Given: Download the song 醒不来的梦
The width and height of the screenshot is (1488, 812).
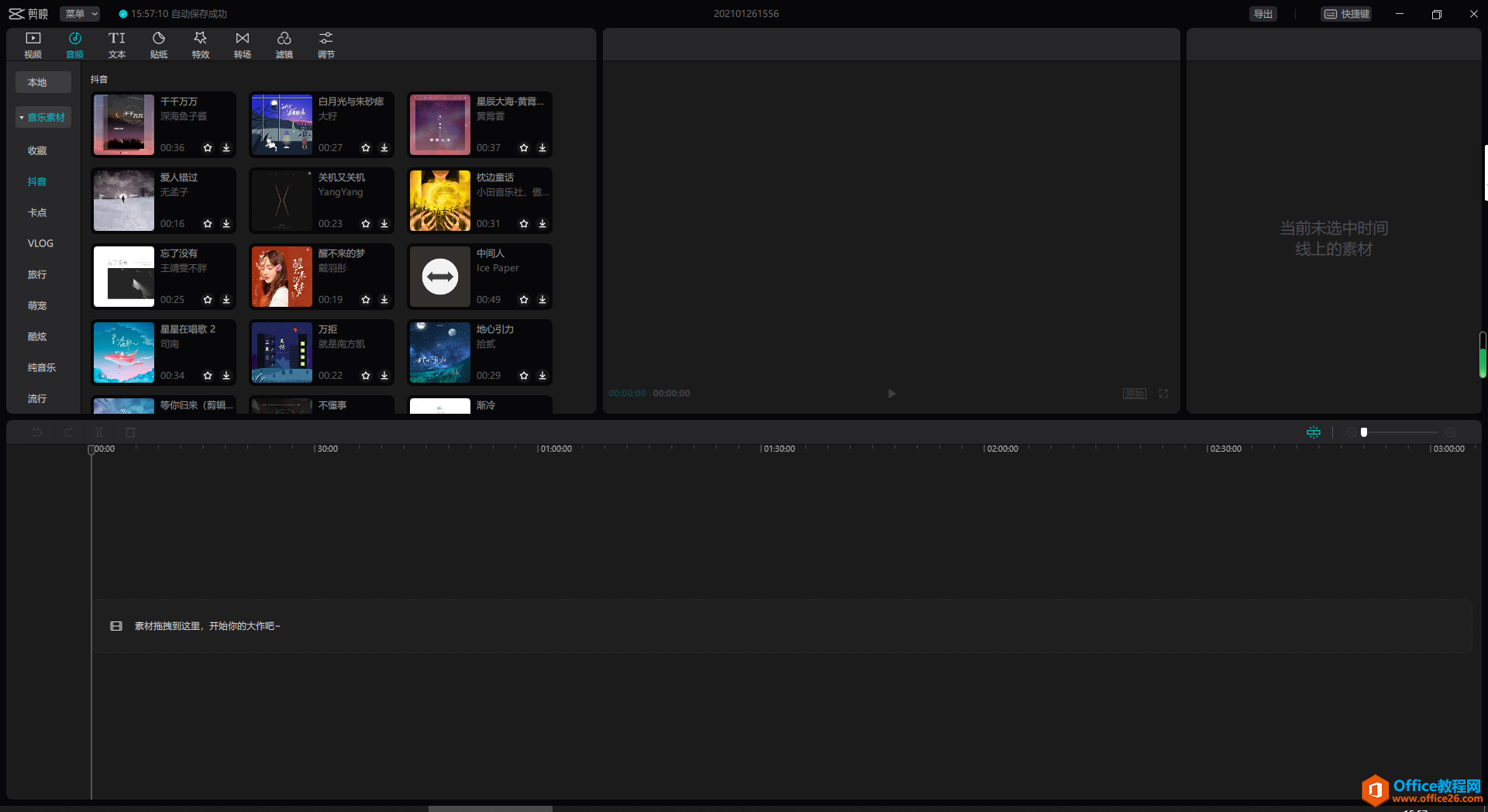Looking at the screenshot, I should 384,300.
